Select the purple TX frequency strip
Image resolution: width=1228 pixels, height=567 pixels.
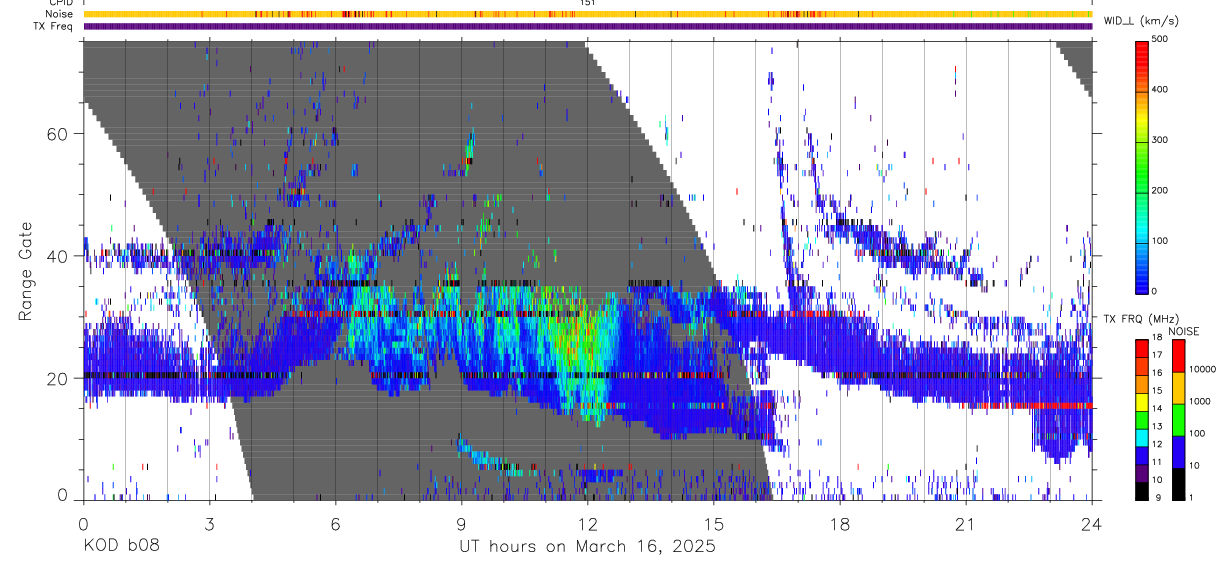click(x=588, y=26)
